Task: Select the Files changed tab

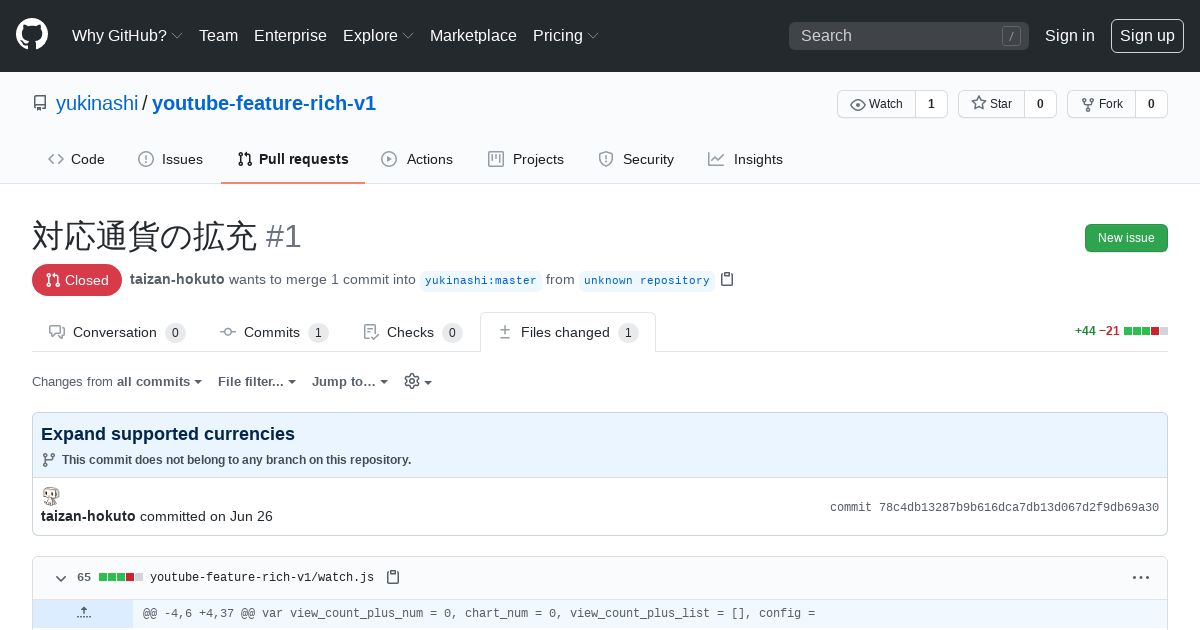Action: (x=568, y=332)
